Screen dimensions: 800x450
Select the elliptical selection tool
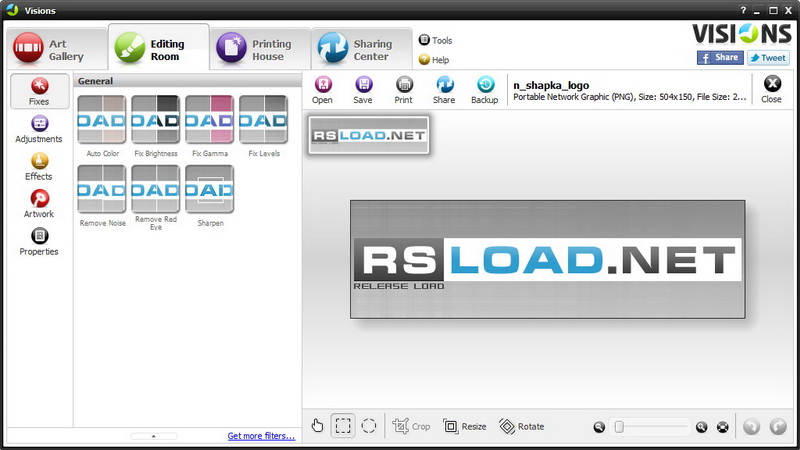pyautogui.click(x=369, y=426)
